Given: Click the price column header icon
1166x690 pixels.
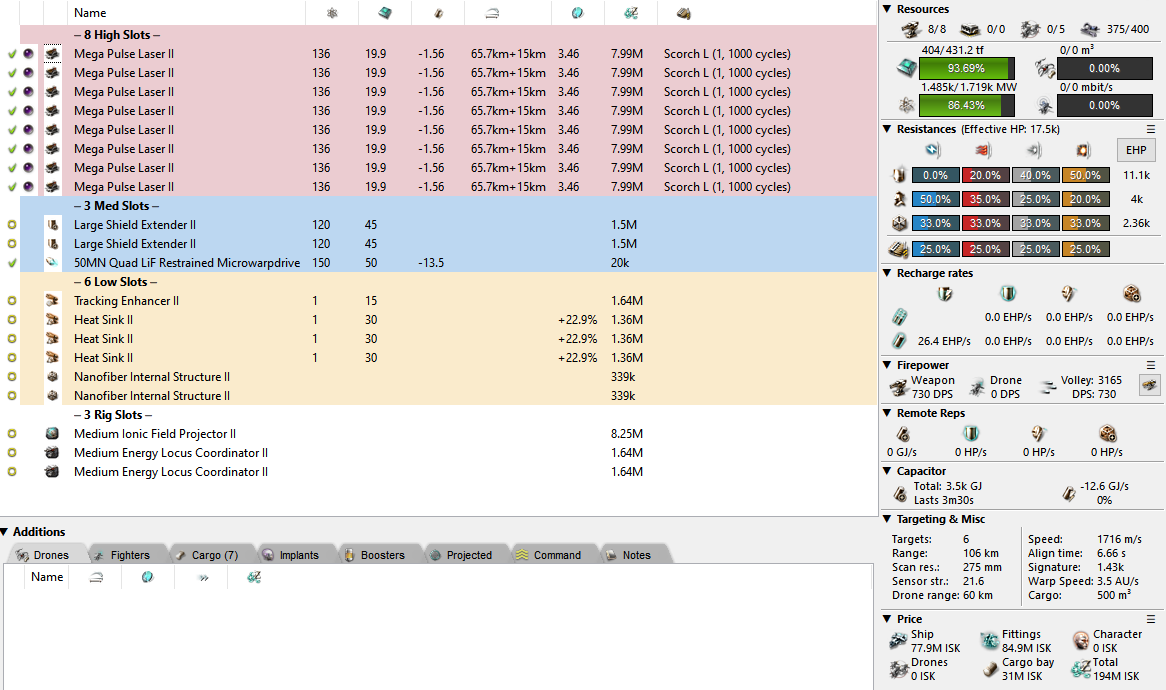Looking at the screenshot, I should pyautogui.click(x=630, y=13).
